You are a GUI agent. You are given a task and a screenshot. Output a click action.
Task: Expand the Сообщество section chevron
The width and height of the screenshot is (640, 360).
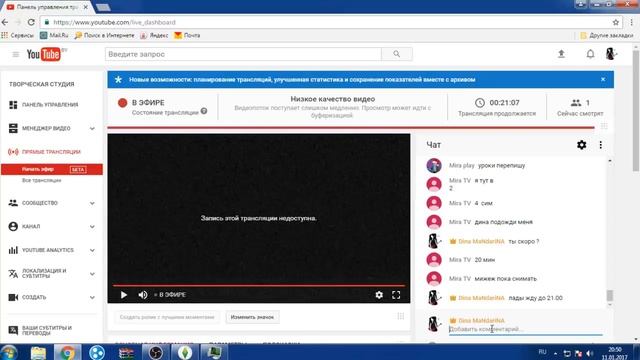(x=92, y=203)
